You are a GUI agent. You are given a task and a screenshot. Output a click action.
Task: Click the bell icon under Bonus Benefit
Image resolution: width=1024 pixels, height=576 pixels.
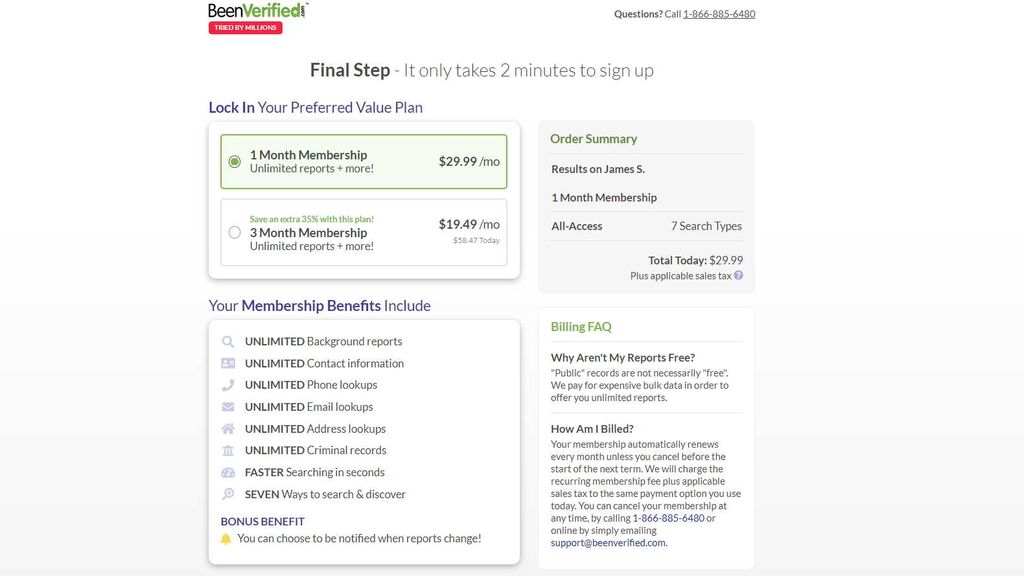coord(226,539)
